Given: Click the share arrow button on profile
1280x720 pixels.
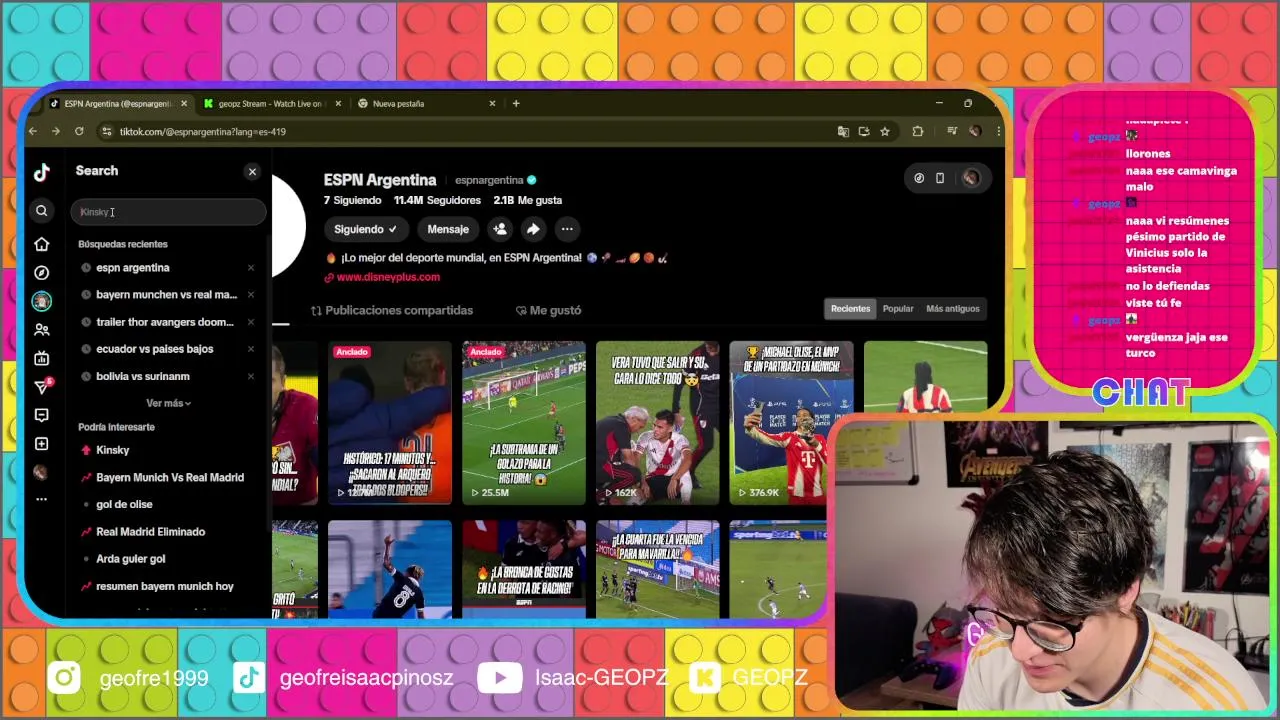Looking at the screenshot, I should (x=533, y=229).
